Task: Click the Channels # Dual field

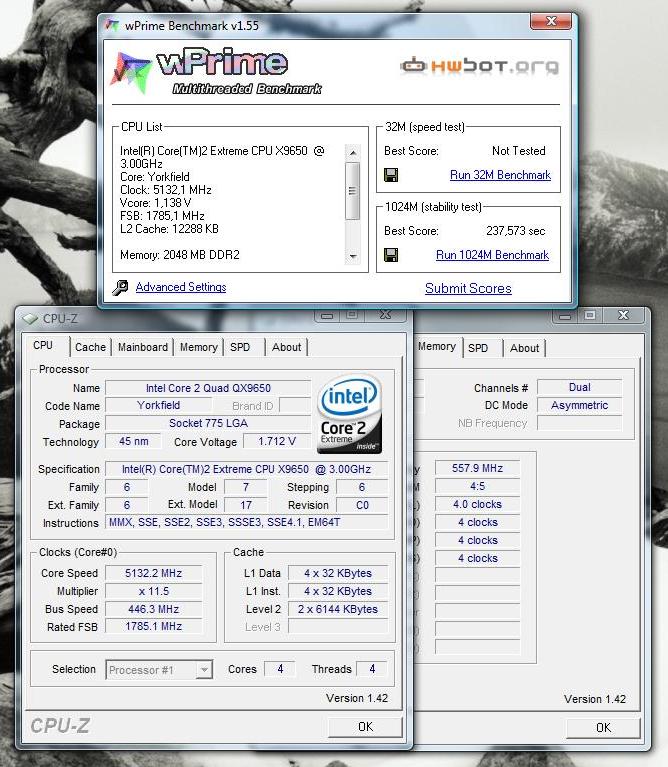Action: click(x=579, y=387)
